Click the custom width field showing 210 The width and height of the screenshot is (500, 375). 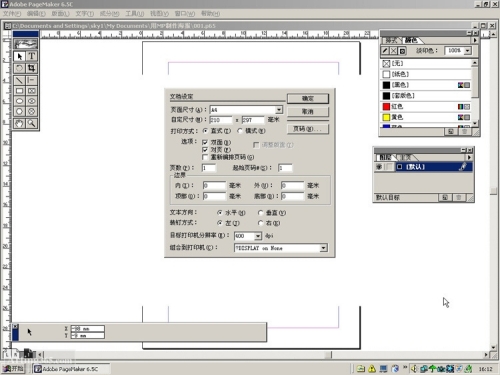(x=221, y=120)
